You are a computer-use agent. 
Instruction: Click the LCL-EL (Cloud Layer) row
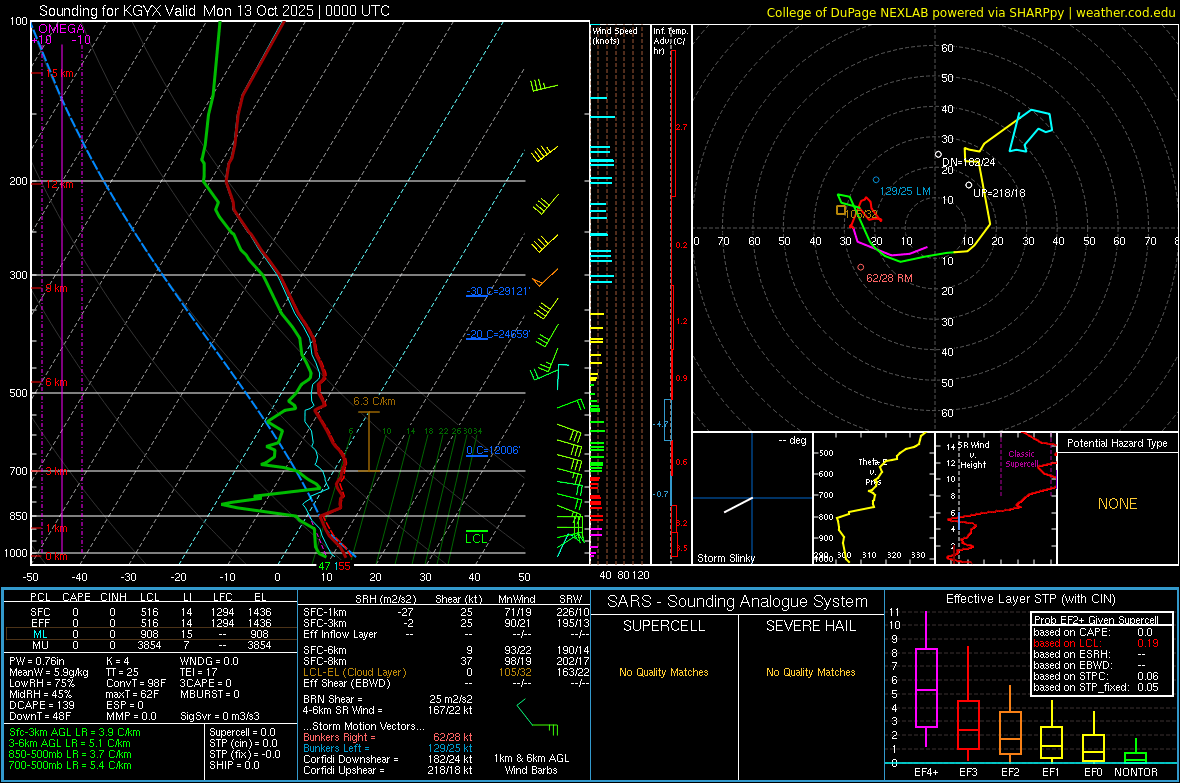(x=446, y=672)
